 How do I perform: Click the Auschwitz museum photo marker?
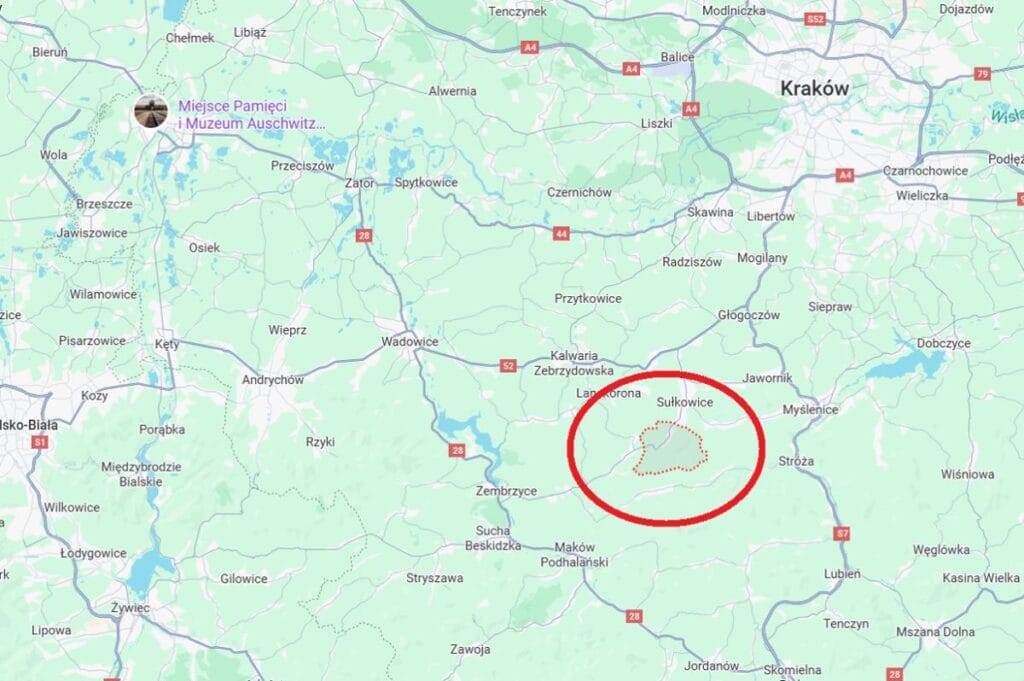point(151,111)
